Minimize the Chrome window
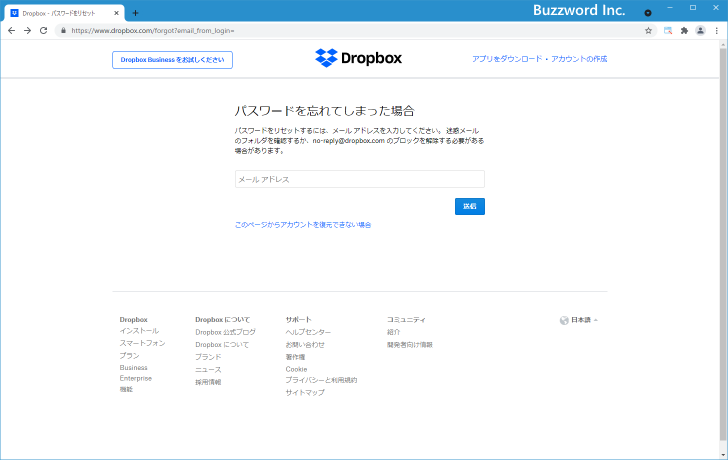Image resolution: width=728 pixels, height=460 pixels. coord(670,8)
